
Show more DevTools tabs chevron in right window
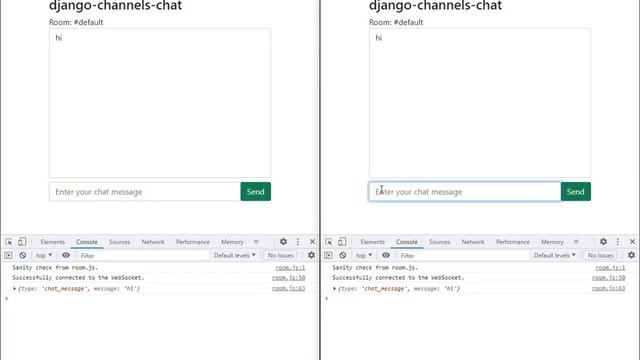tap(576, 242)
